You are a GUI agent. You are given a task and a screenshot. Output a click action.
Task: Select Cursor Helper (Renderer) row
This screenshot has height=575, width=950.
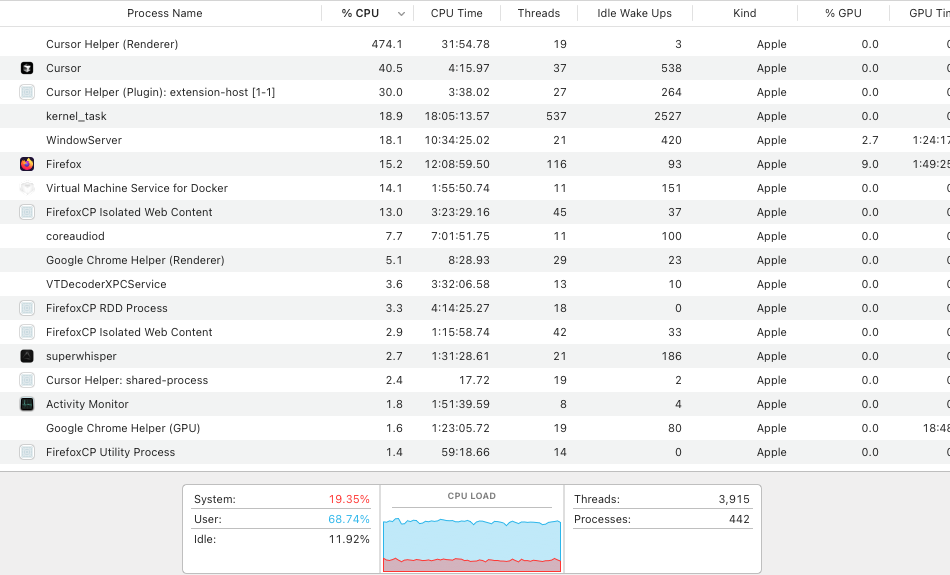tap(475, 44)
